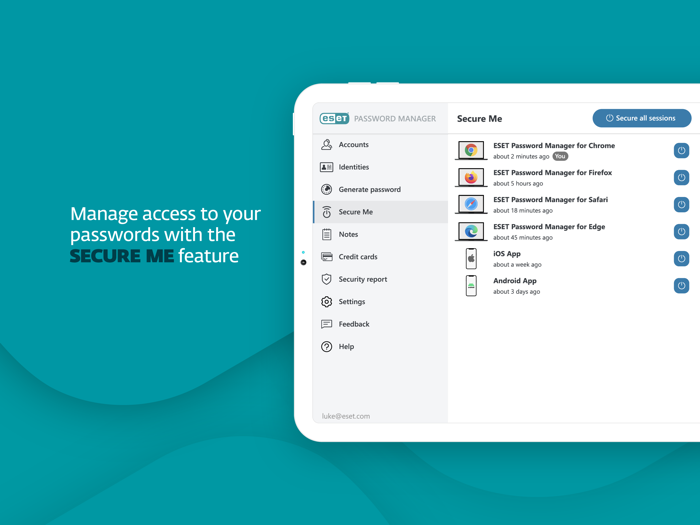End the Android App session power button
Viewport: 700px width, 525px height.
(681, 286)
